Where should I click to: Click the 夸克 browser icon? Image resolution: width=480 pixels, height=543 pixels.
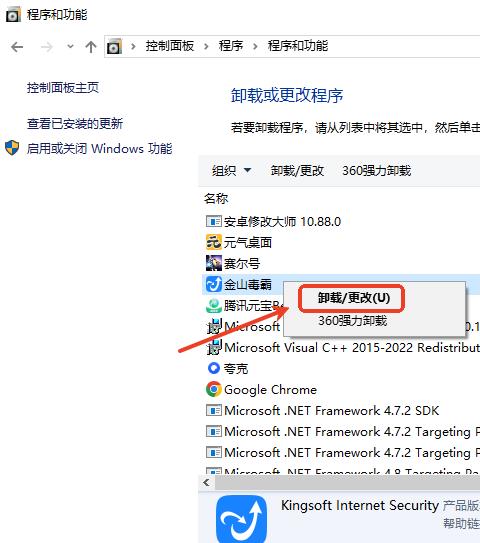[x=214, y=368]
